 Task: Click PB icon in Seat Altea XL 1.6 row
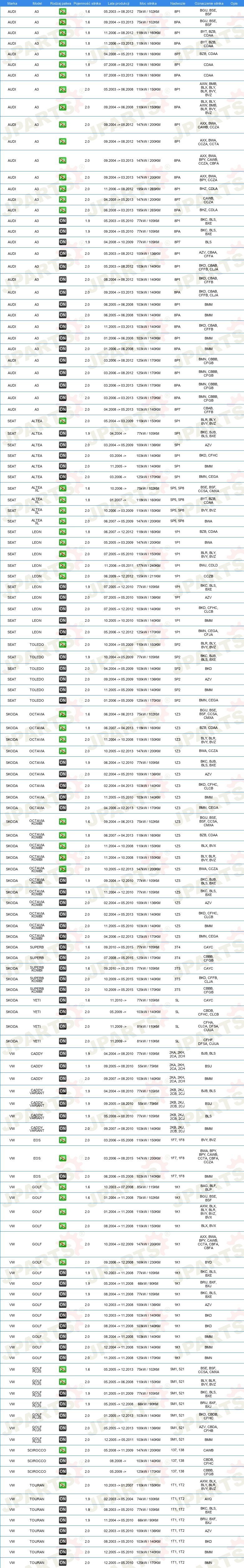(x=62, y=488)
